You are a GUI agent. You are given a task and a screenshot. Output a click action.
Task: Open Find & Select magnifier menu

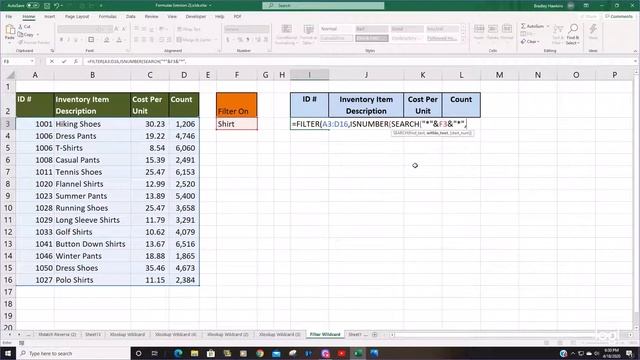click(573, 34)
